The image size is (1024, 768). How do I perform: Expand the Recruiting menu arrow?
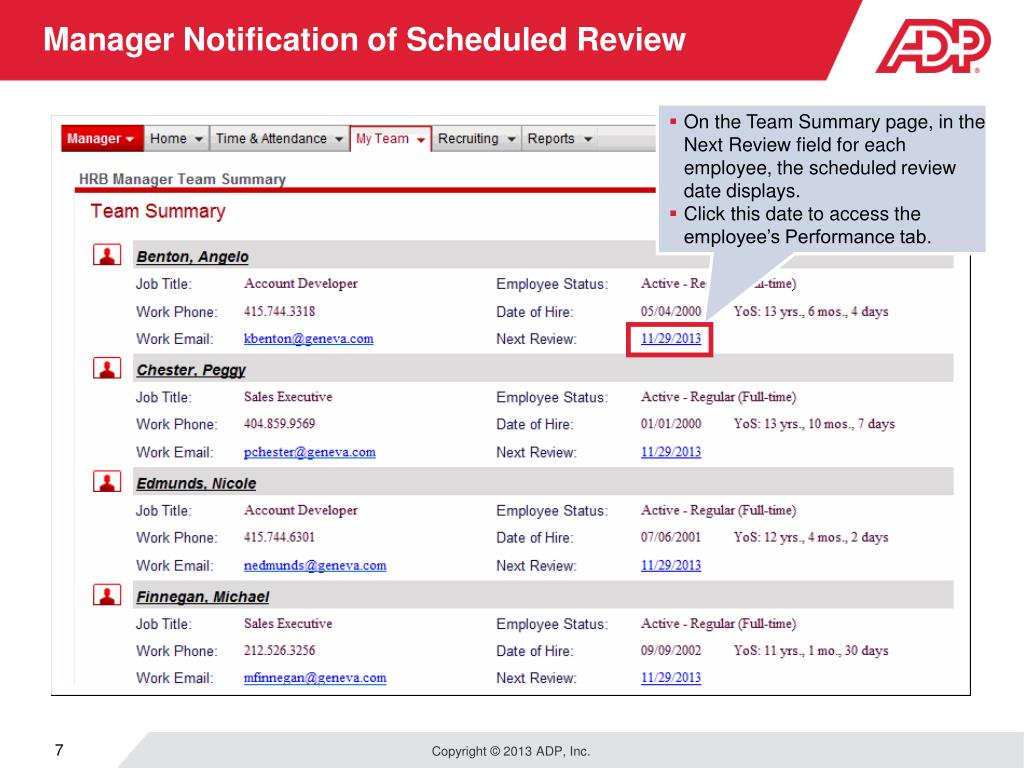pyautogui.click(x=511, y=139)
